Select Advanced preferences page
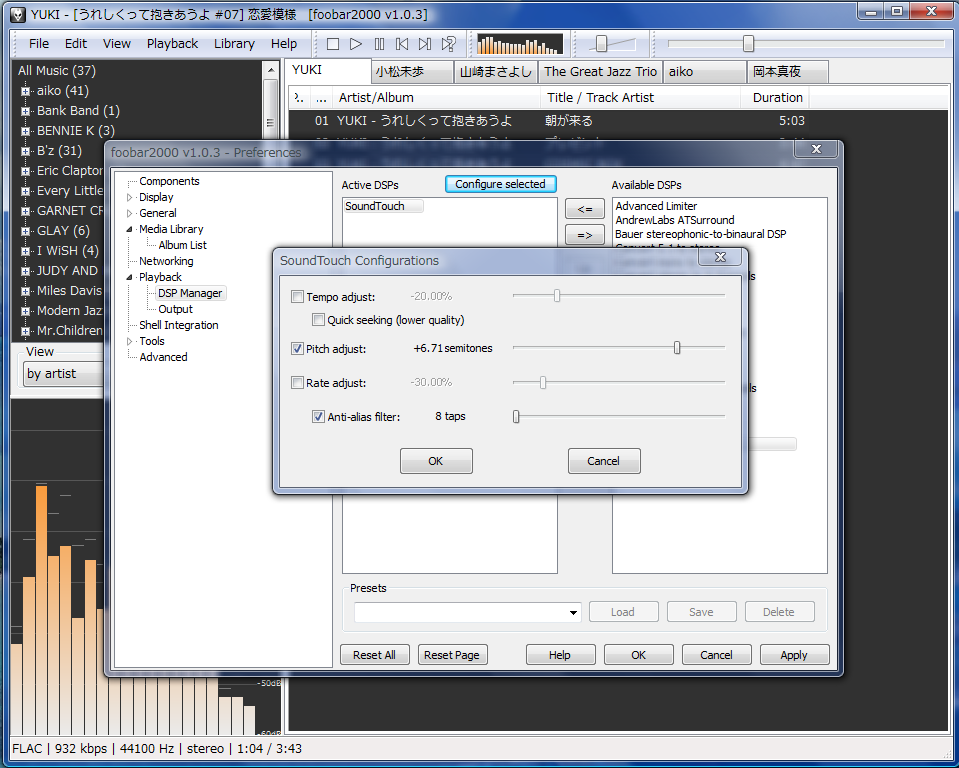Screen dimensions: 959x768 tap(163, 357)
